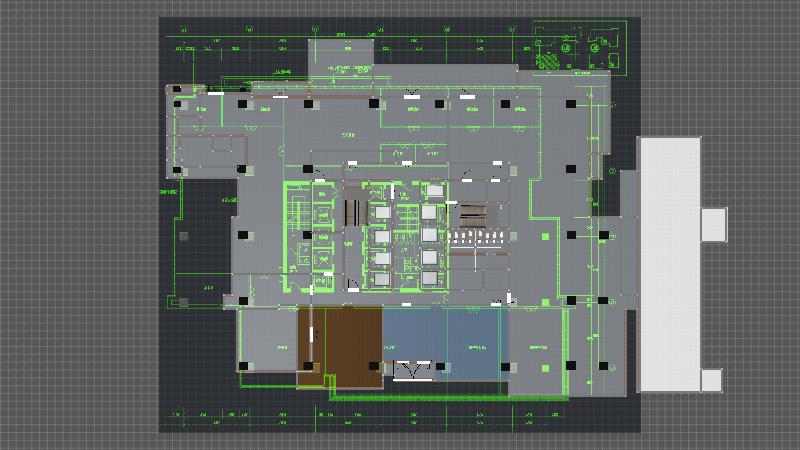This screenshot has height=450, width=800.
Task: Click small white annex on building's right side
Action: 713,223
